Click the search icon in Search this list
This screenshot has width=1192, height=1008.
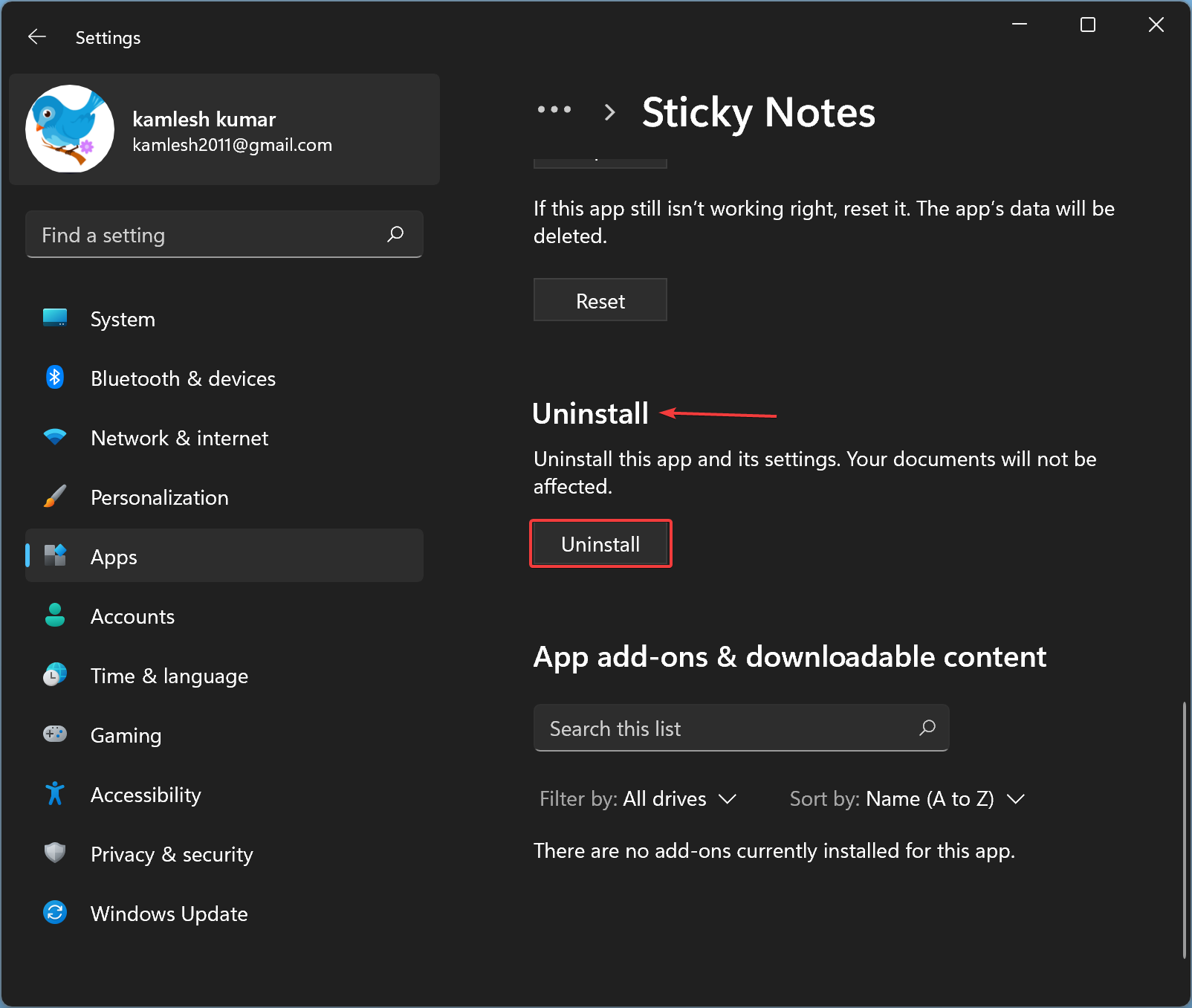tap(927, 728)
